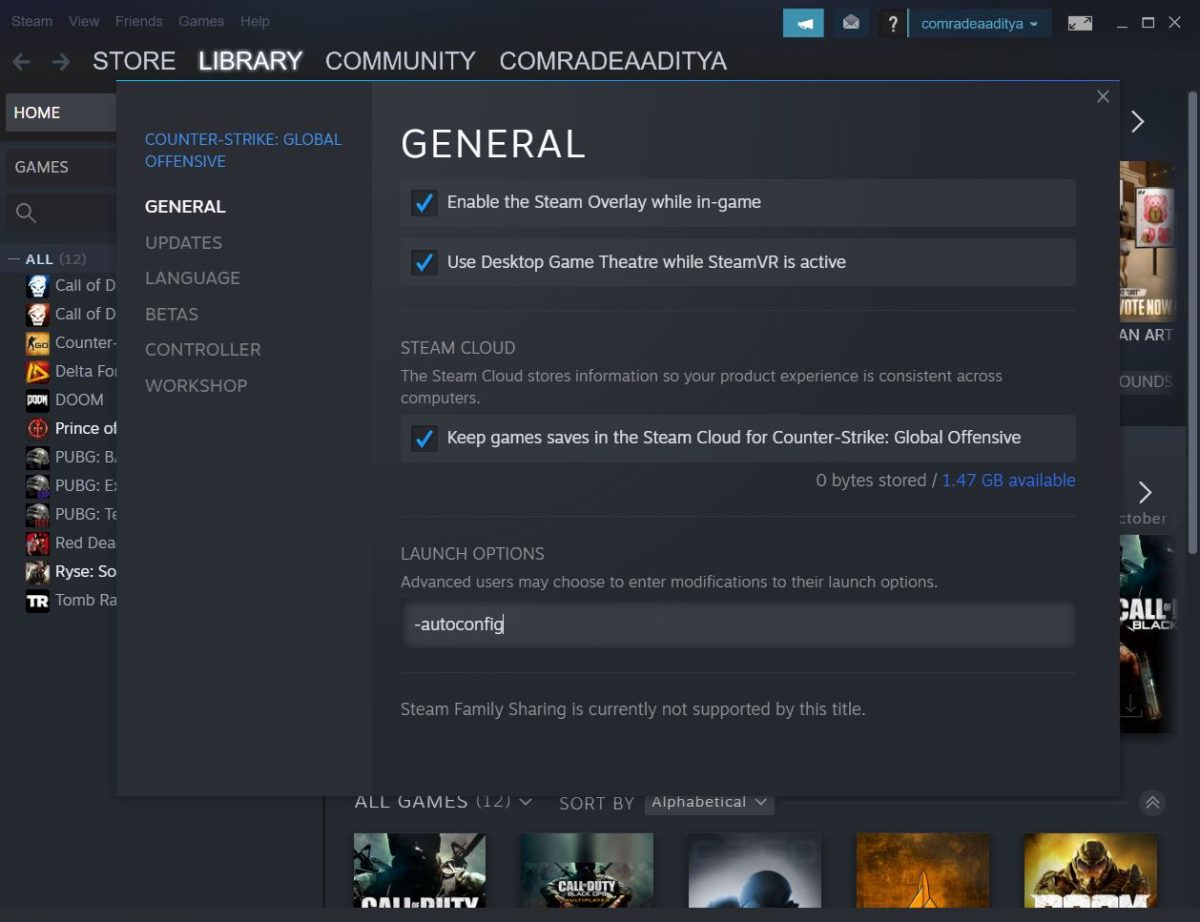This screenshot has height=922, width=1200.
Task: Select the BETAS settings section
Action: pyautogui.click(x=171, y=314)
